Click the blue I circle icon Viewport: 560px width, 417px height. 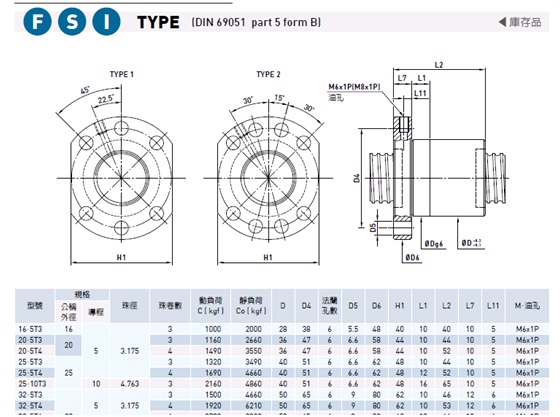click(x=106, y=22)
